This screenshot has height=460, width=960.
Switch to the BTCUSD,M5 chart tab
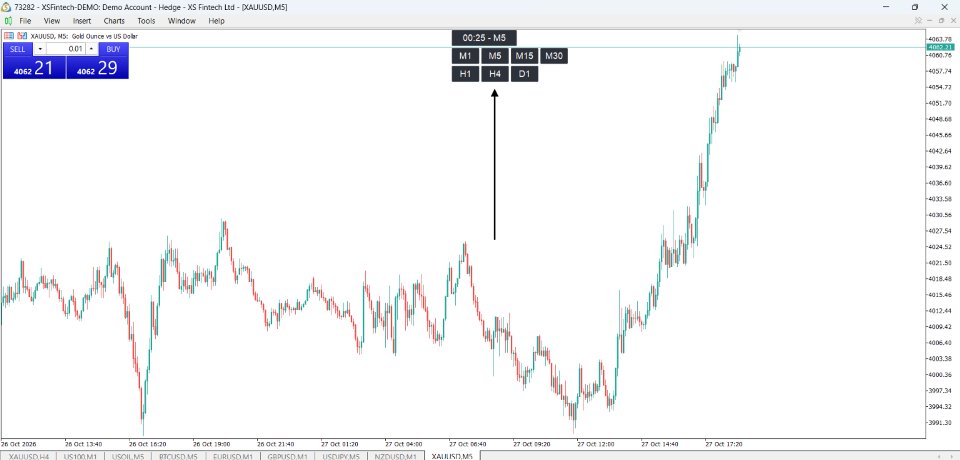click(181, 456)
